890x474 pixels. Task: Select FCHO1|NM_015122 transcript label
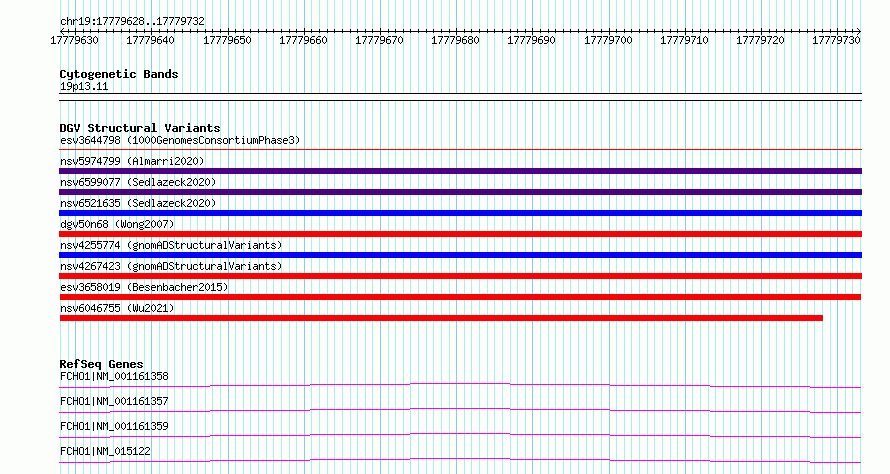105,451
